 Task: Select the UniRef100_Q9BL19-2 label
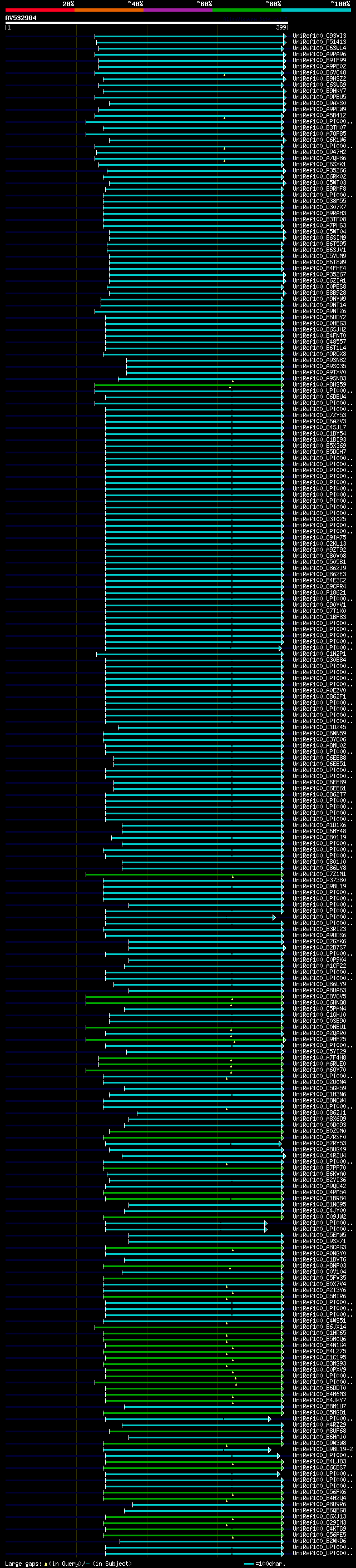click(323, 1450)
